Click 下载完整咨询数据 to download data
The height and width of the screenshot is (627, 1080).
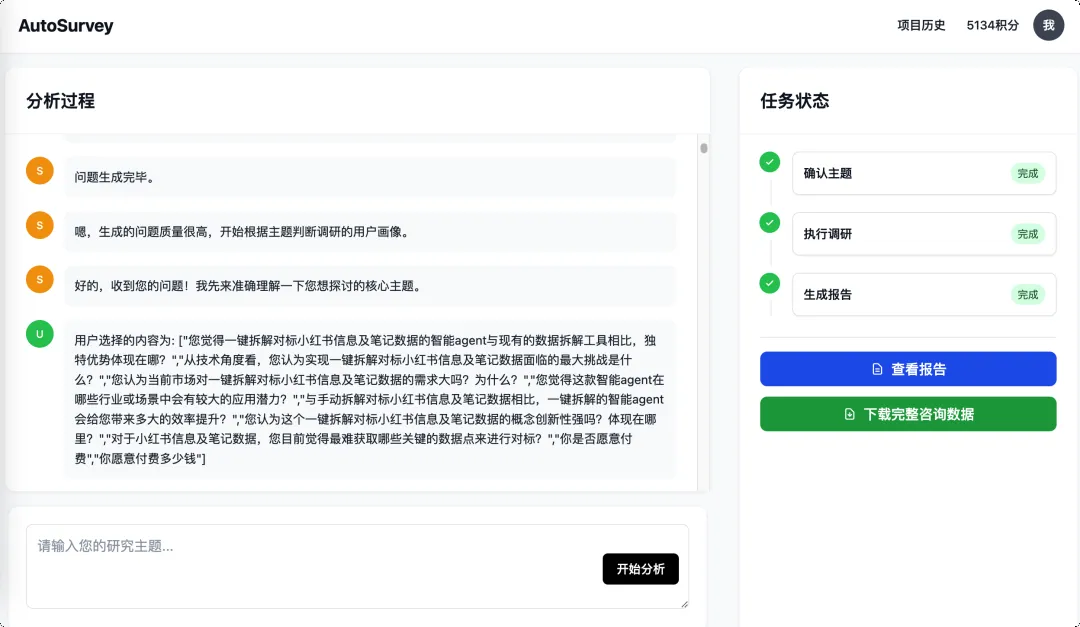point(908,414)
